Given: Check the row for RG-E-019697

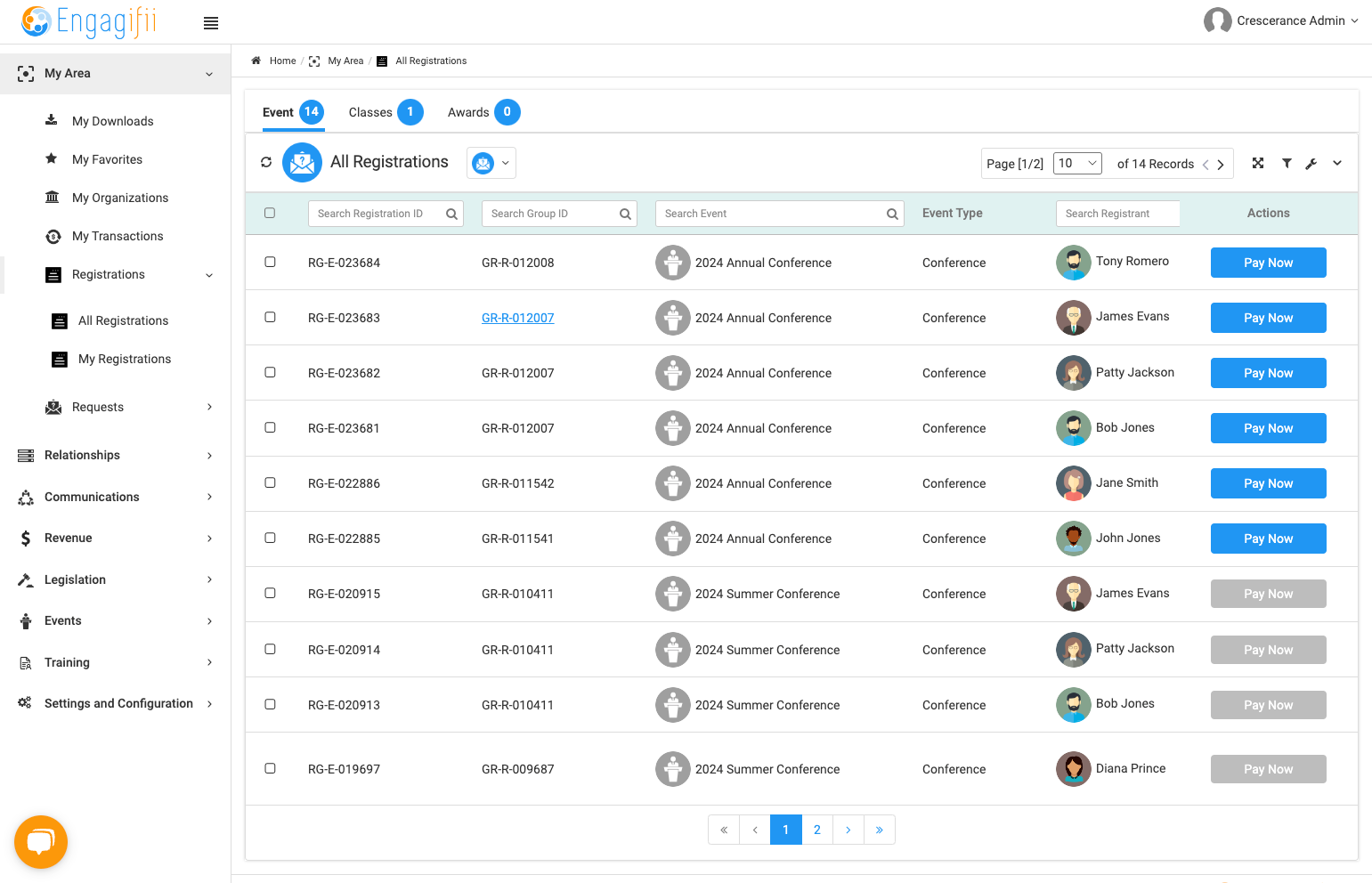Looking at the screenshot, I should pos(270,768).
